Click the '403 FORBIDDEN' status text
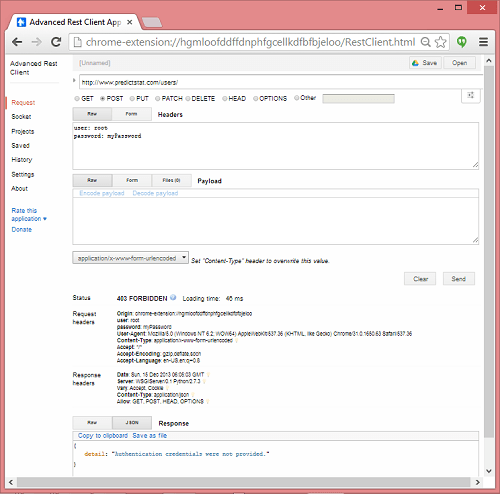500x494 pixels. (142, 298)
